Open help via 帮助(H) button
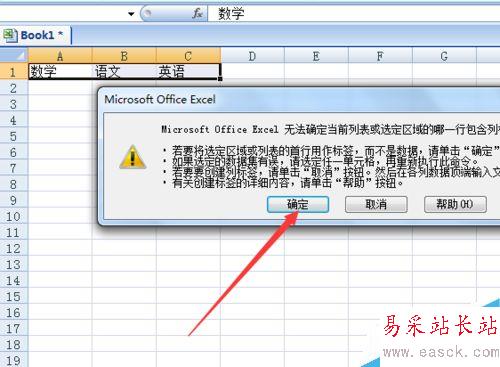Image resolution: width=500 pixels, height=367 pixels. (x=455, y=204)
